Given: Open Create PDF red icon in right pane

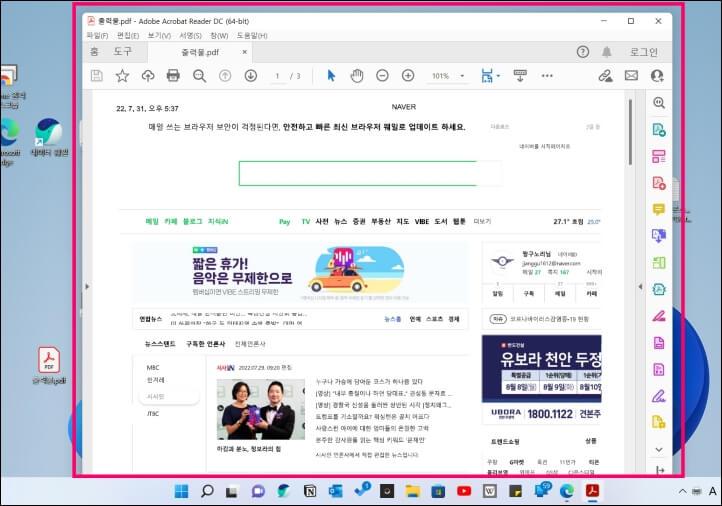Looking at the screenshot, I should [x=659, y=183].
